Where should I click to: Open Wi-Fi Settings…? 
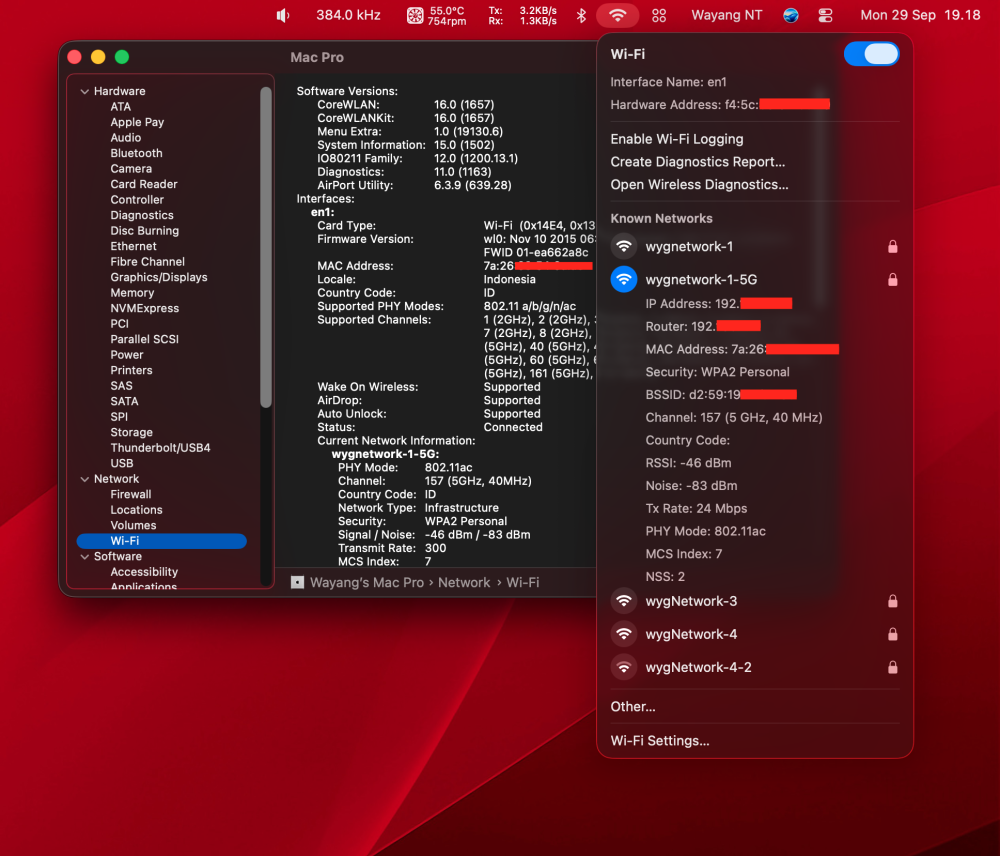(x=659, y=741)
